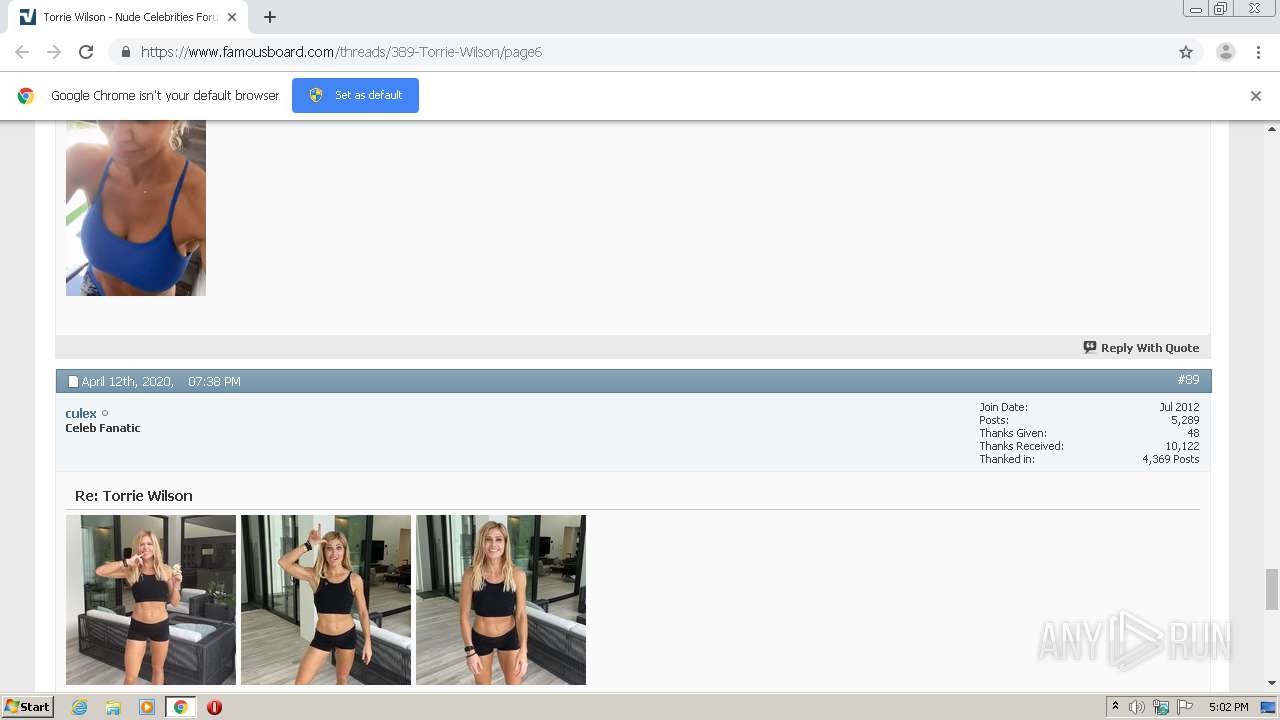Open post number #89 permalink

(x=1188, y=380)
